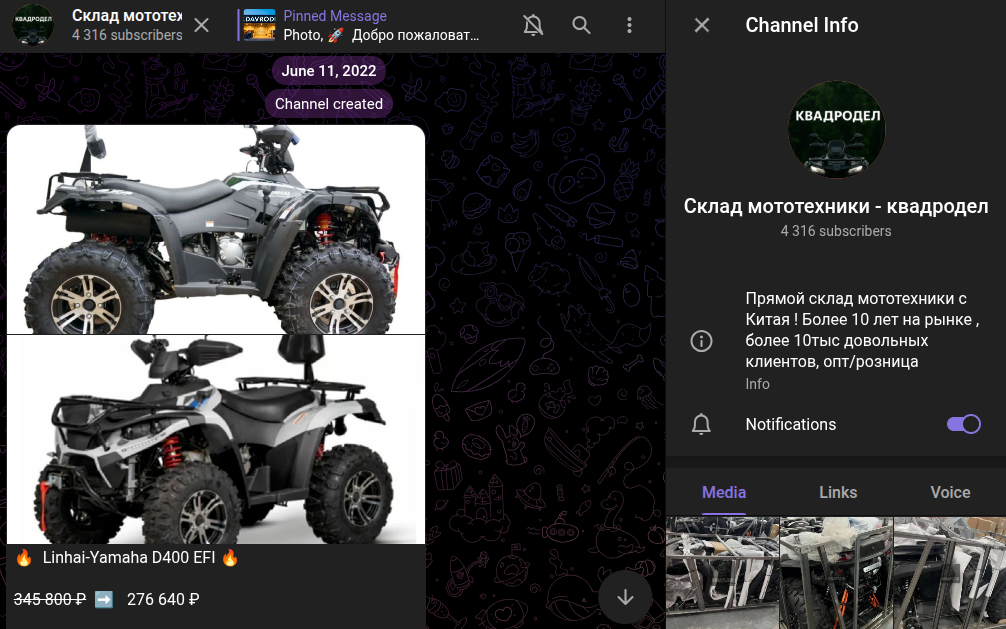
Task: Click the 'Linhai-Yamaha D400 EFI' caption text
Action: click(x=129, y=557)
